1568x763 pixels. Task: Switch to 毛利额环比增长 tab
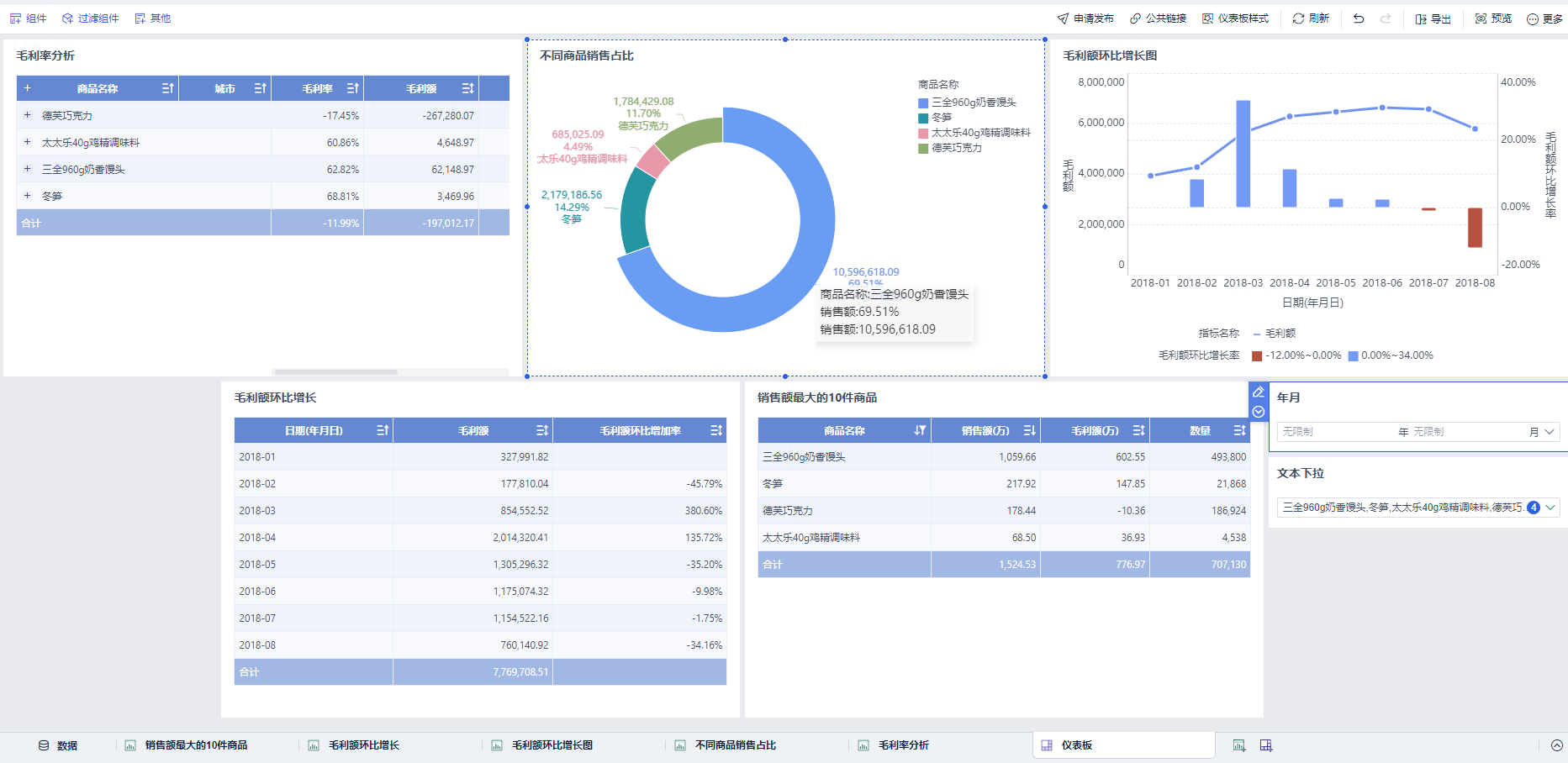click(x=354, y=745)
